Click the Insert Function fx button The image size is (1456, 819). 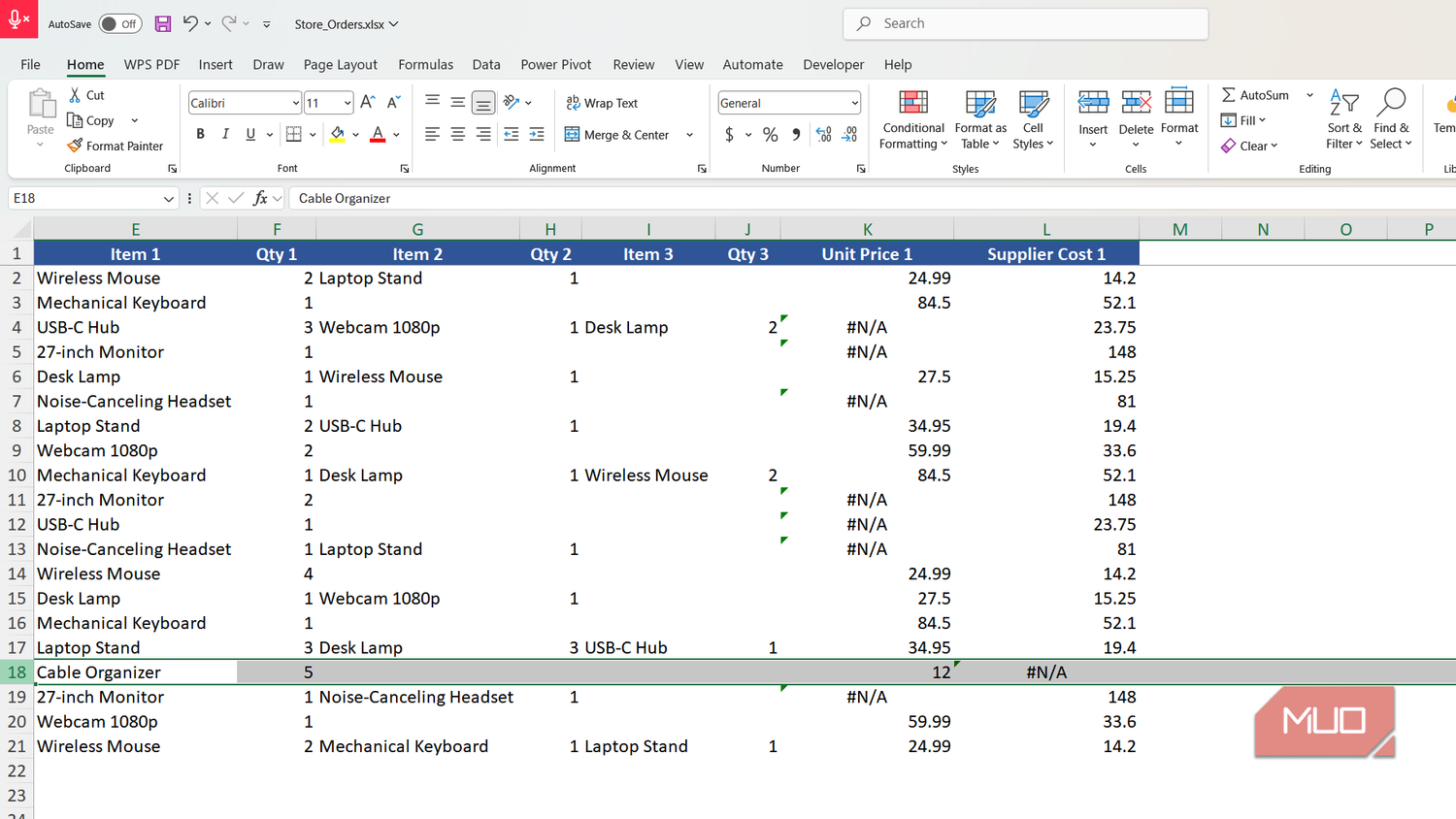point(260,198)
